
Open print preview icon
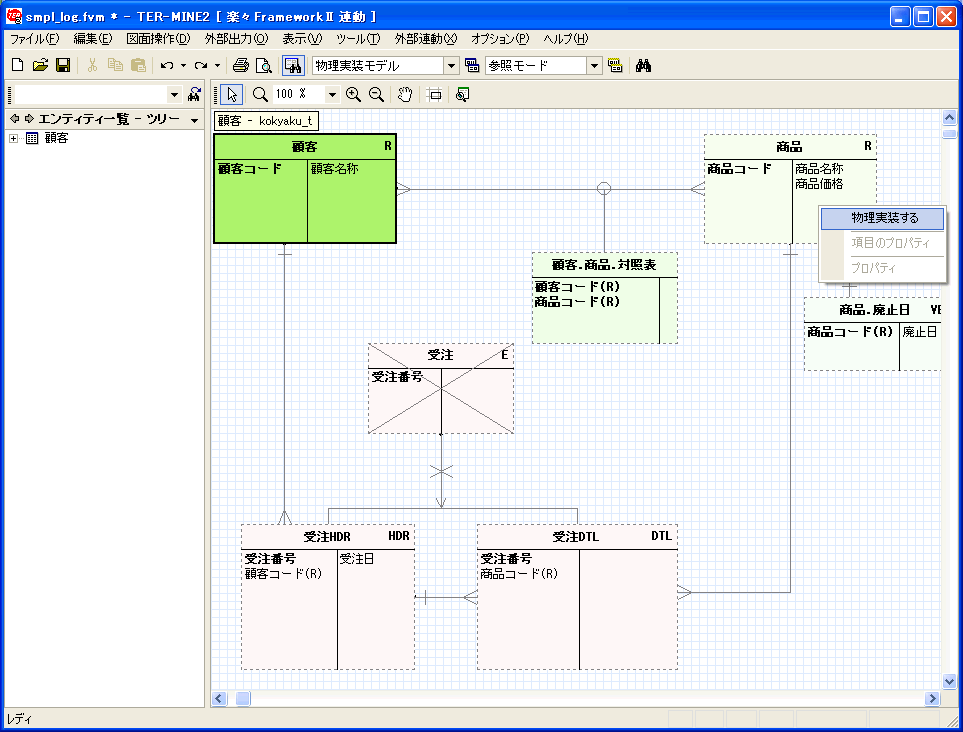click(x=263, y=65)
